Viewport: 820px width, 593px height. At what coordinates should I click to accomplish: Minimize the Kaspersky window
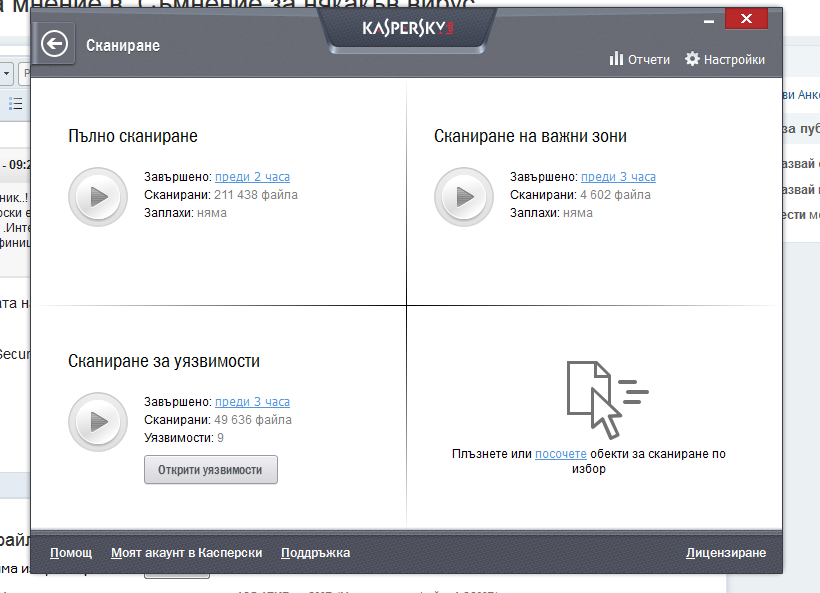tap(709, 21)
